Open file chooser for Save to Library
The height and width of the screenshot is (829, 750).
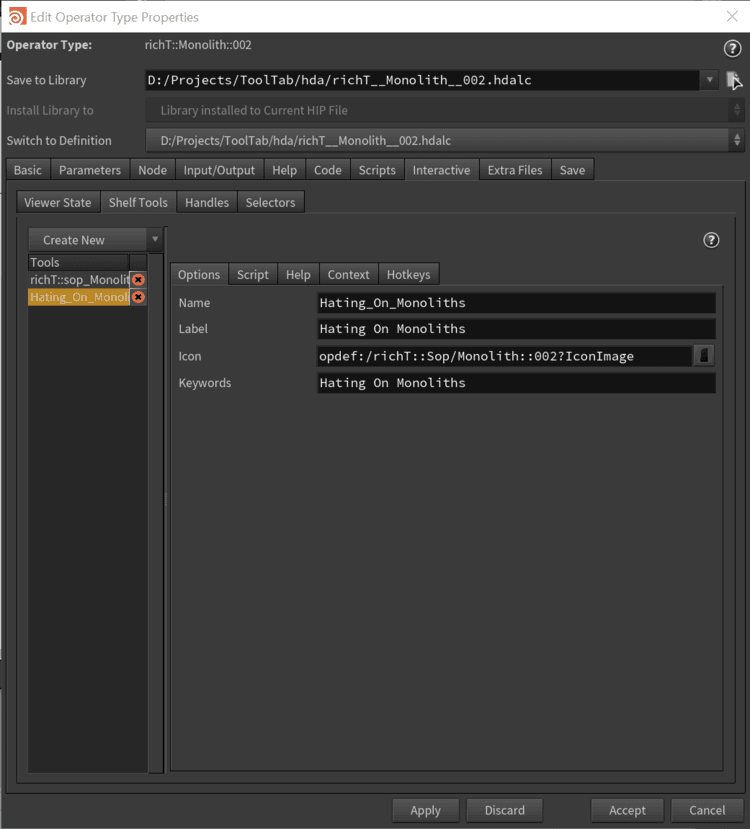[733, 80]
